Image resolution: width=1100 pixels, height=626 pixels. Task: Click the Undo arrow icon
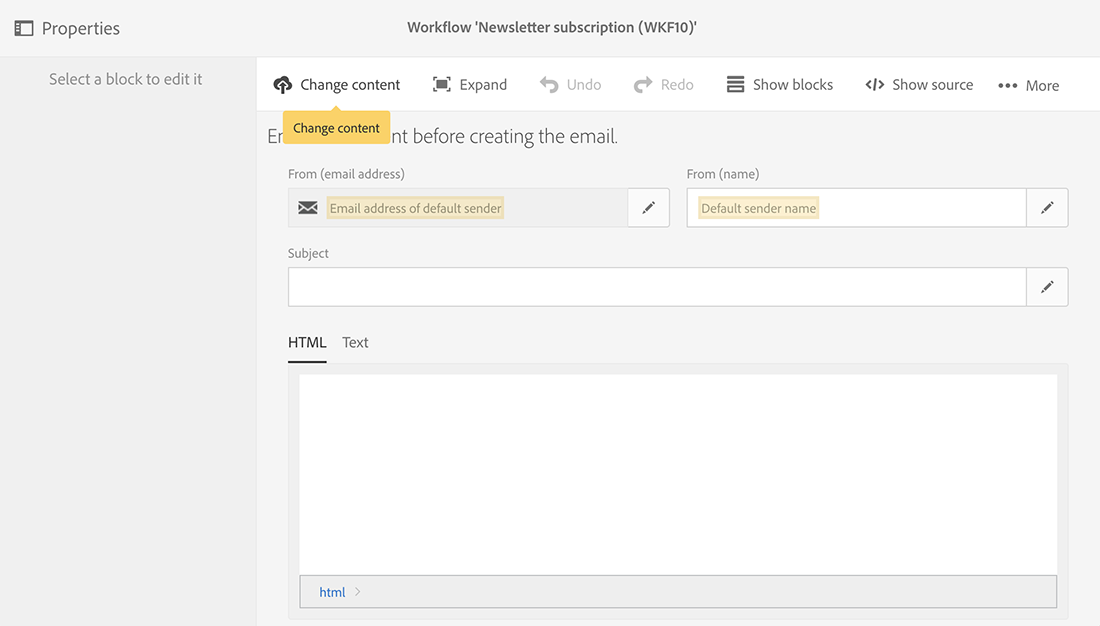[x=549, y=85]
